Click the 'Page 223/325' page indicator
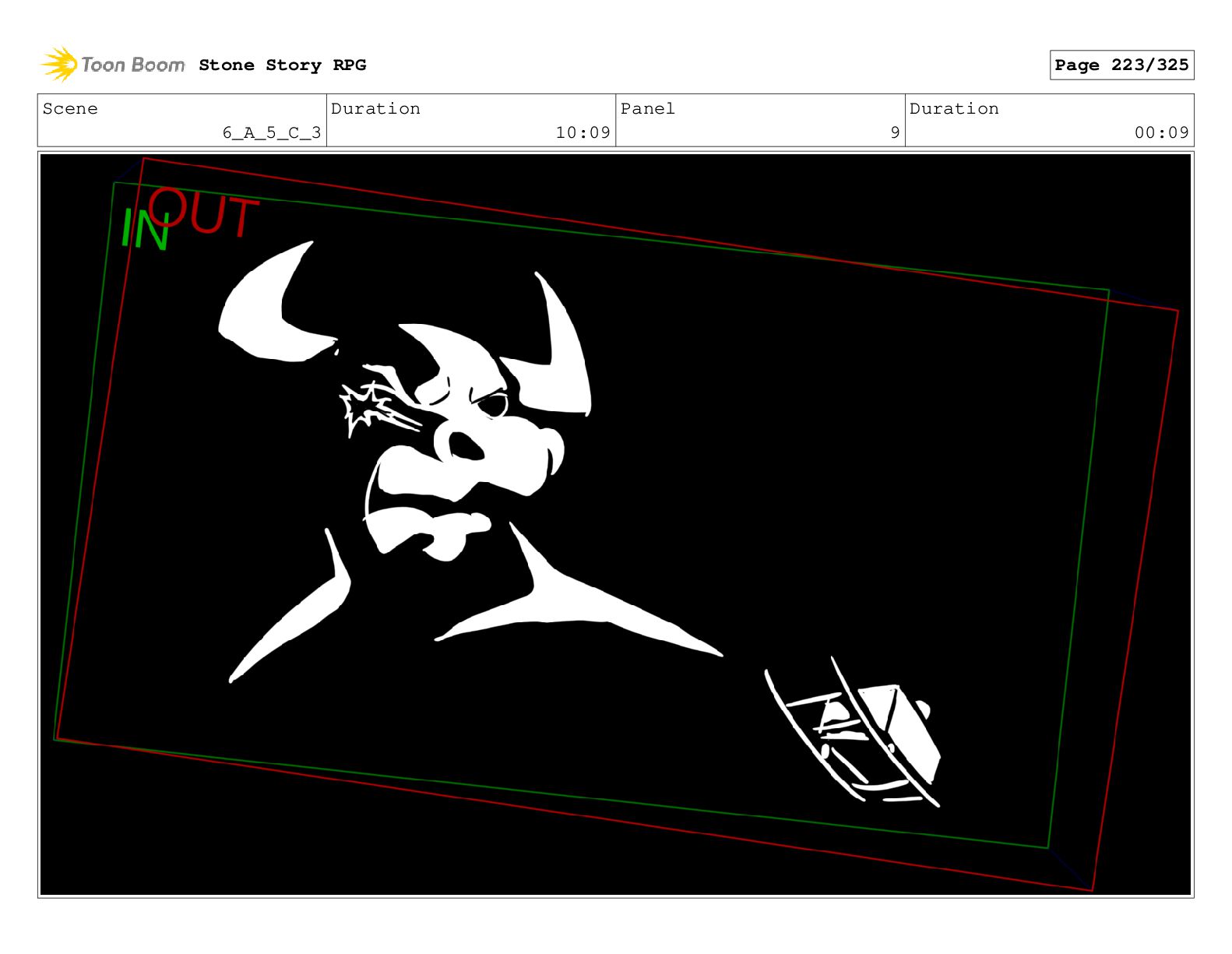 coord(1121,65)
